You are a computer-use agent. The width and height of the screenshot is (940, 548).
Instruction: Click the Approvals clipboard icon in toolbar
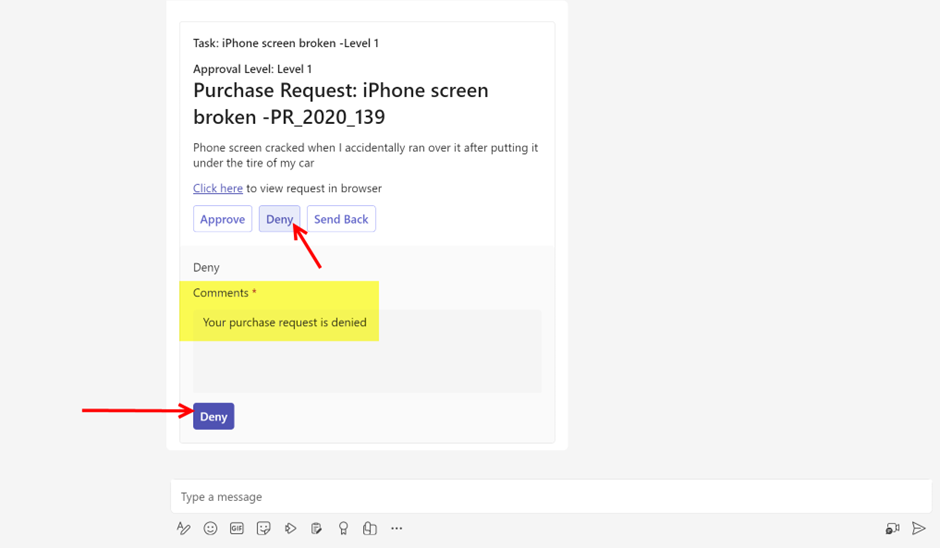point(316,528)
